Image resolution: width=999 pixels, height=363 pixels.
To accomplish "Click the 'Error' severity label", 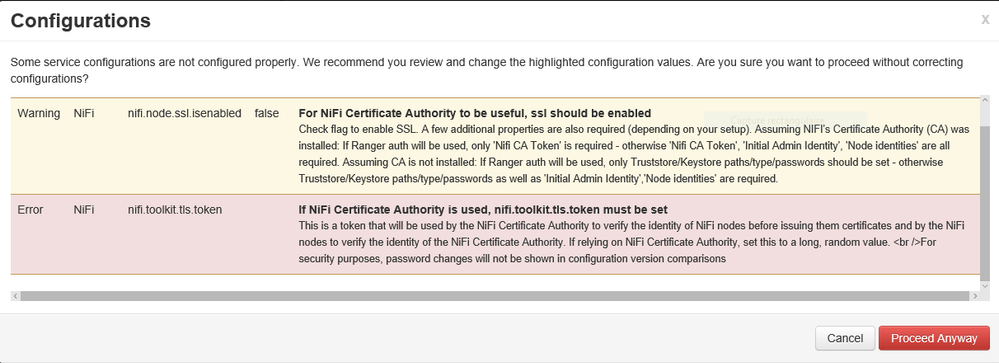I will (30, 209).
